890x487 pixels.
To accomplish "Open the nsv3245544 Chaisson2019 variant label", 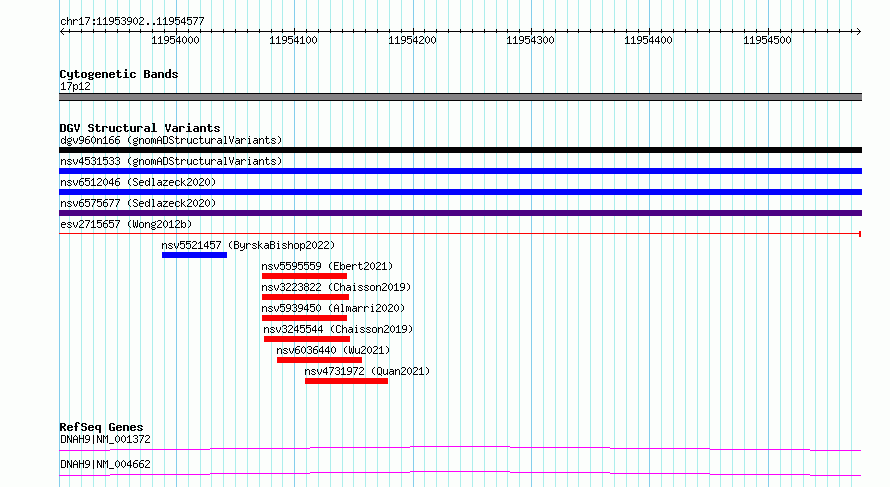I will tap(338, 329).
